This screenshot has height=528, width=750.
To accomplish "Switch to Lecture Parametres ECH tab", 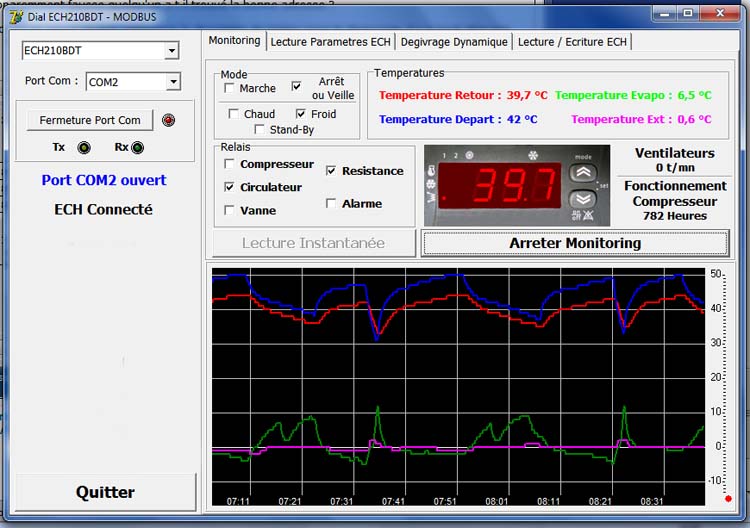I will pyautogui.click(x=330, y=42).
